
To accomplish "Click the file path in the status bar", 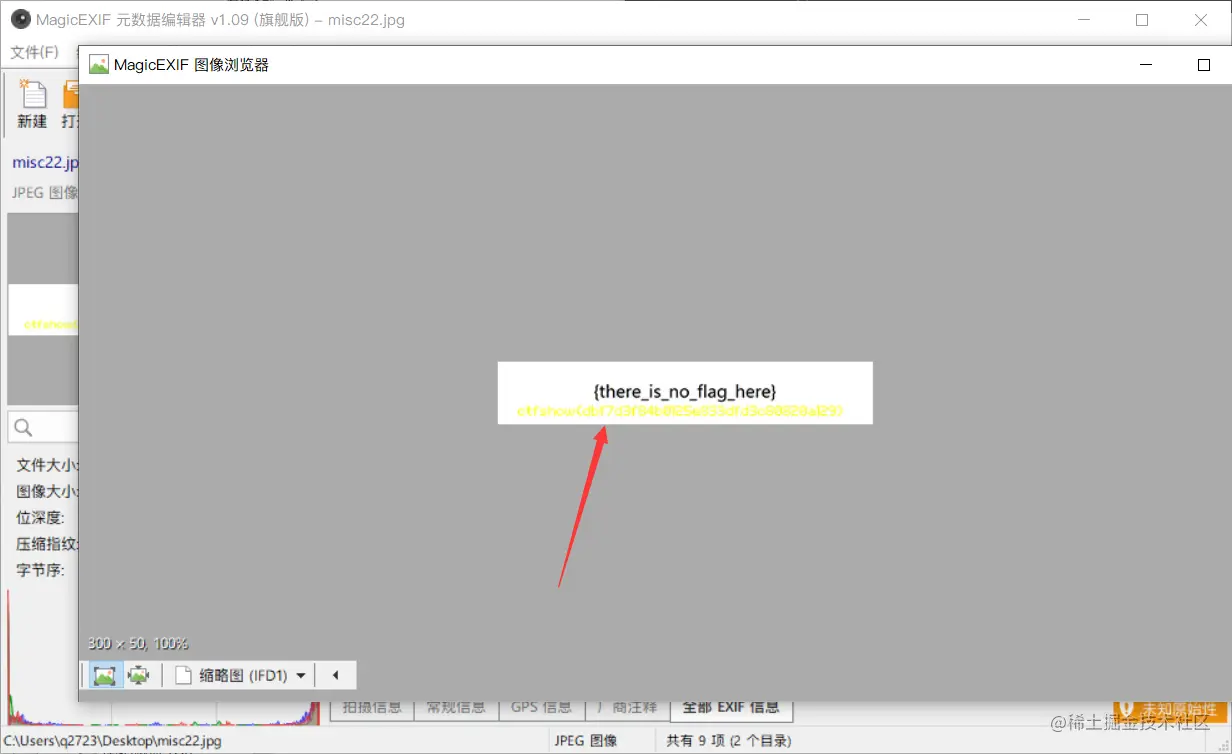I will 112,741.
